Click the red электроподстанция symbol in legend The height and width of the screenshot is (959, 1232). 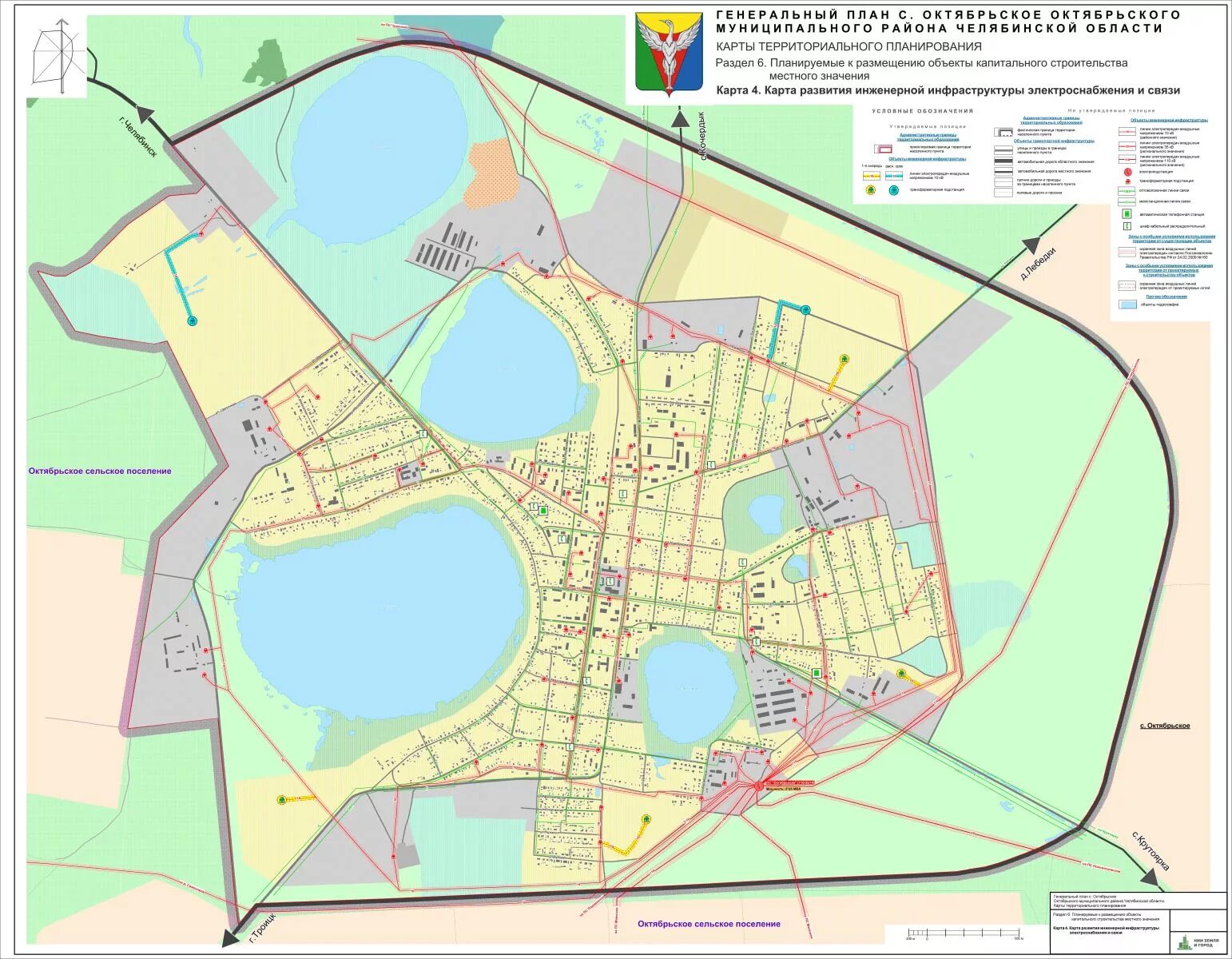1128,172
